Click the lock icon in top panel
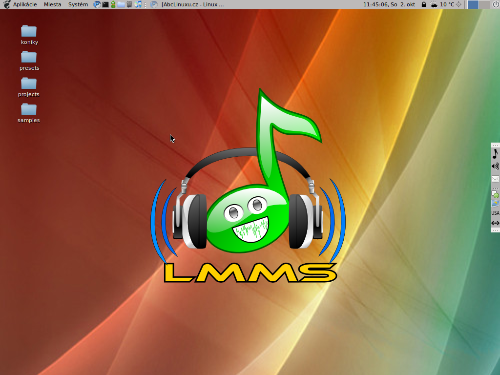Viewport: 500px width, 375px height. tap(424, 4)
